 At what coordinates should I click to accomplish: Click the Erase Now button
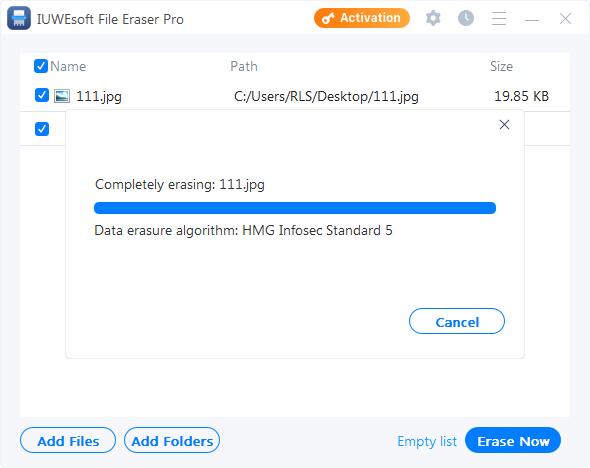(513, 440)
